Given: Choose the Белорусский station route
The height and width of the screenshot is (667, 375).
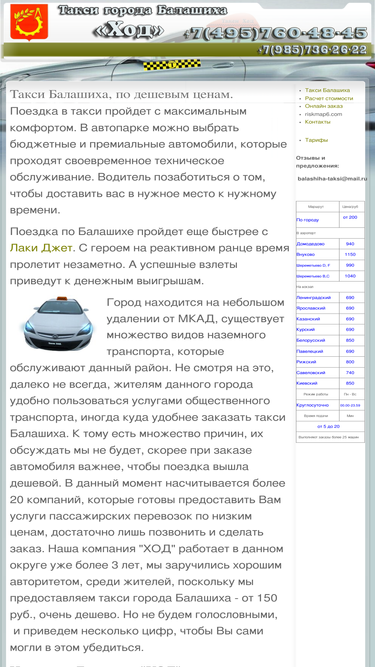Looking at the screenshot, I should [311, 341].
